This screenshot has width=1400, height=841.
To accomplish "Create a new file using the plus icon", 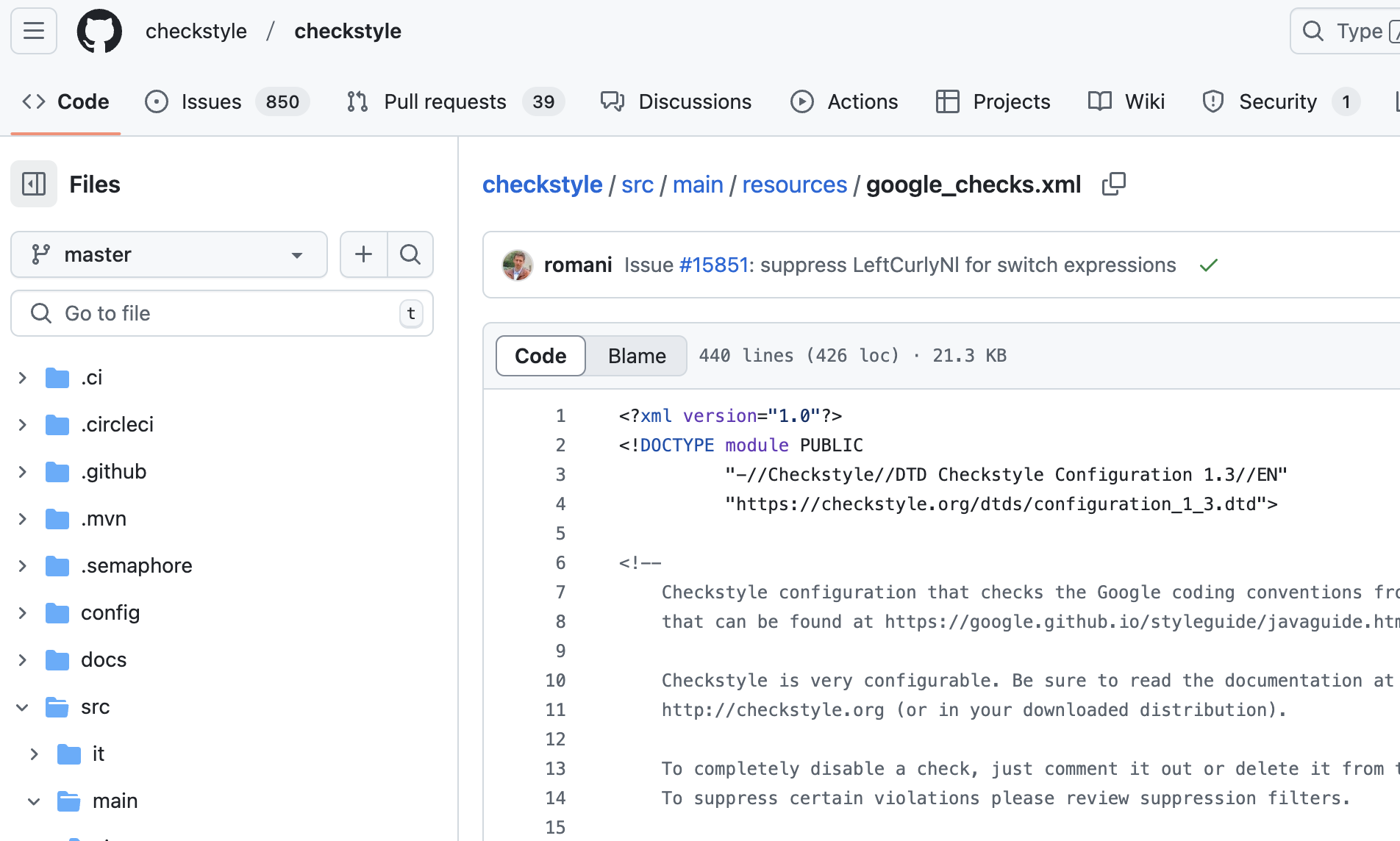I will pos(363,254).
